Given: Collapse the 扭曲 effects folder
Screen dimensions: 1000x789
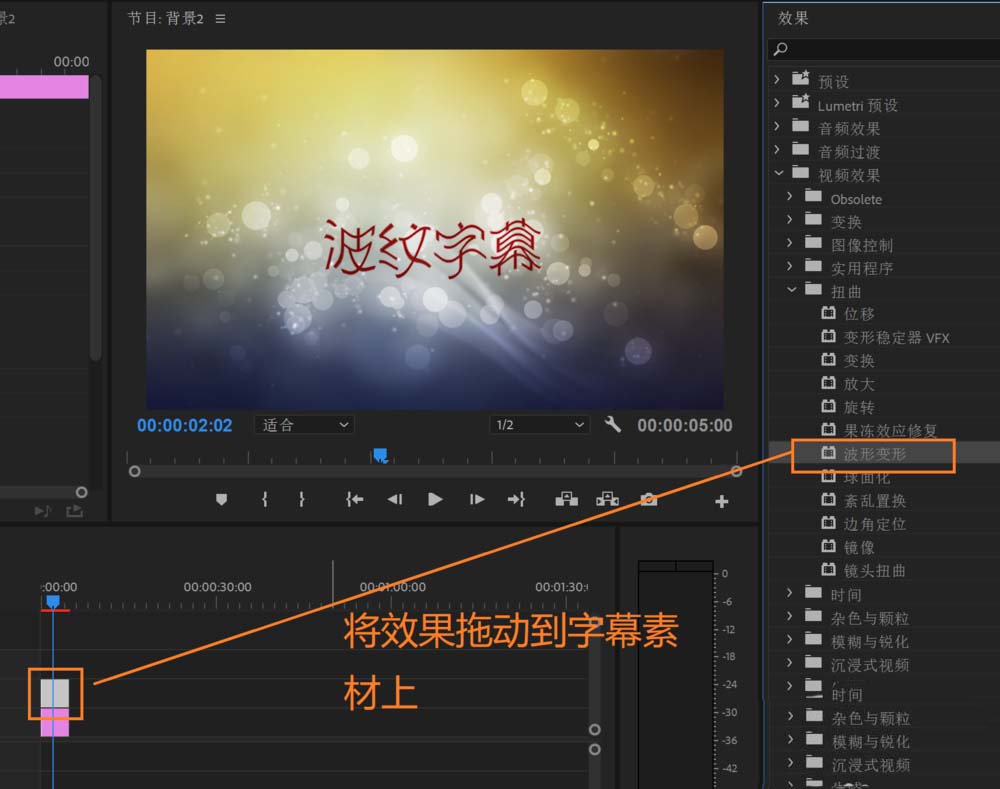Looking at the screenshot, I should click(x=791, y=291).
